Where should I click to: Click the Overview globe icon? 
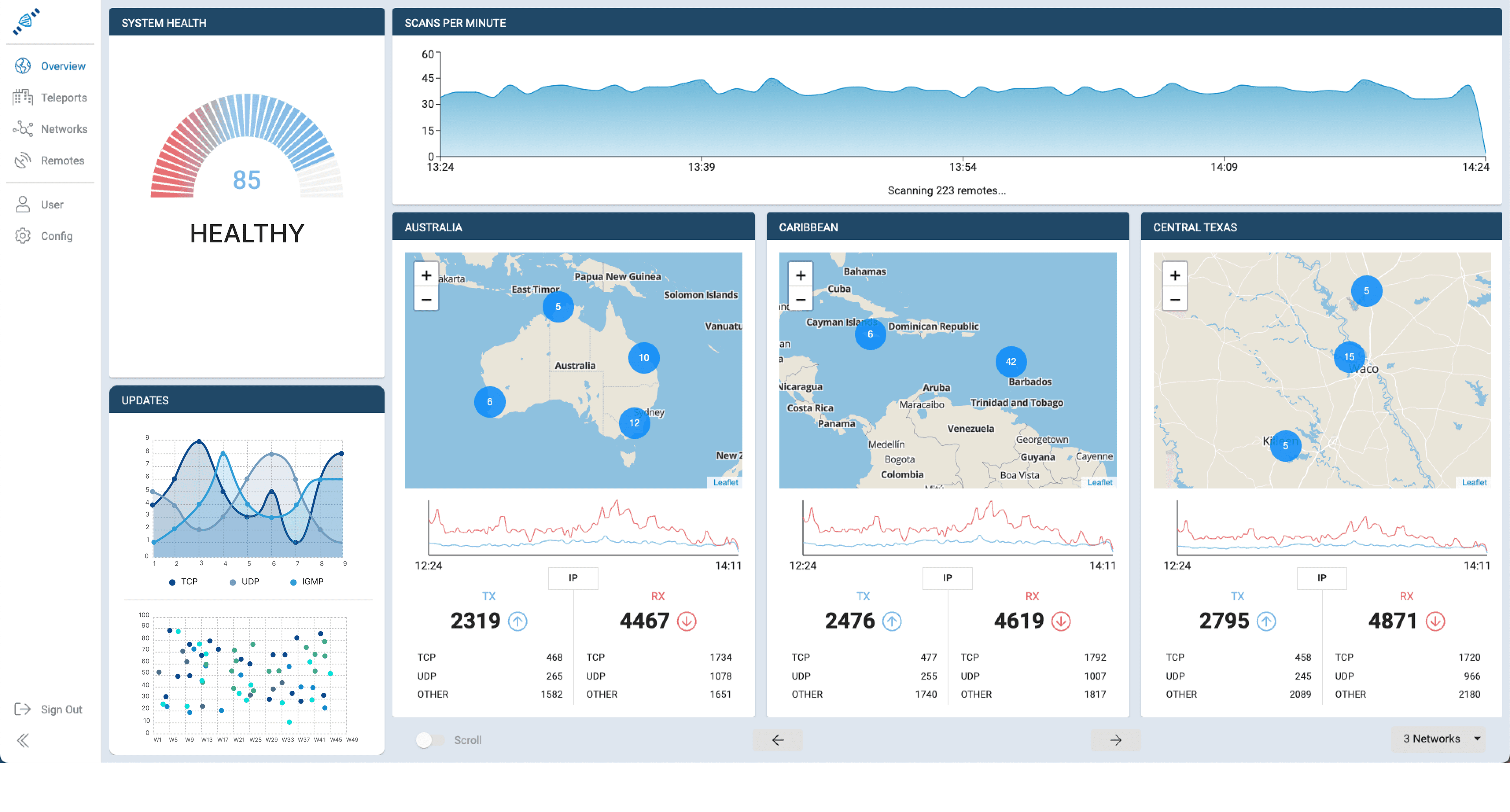(x=23, y=66)
